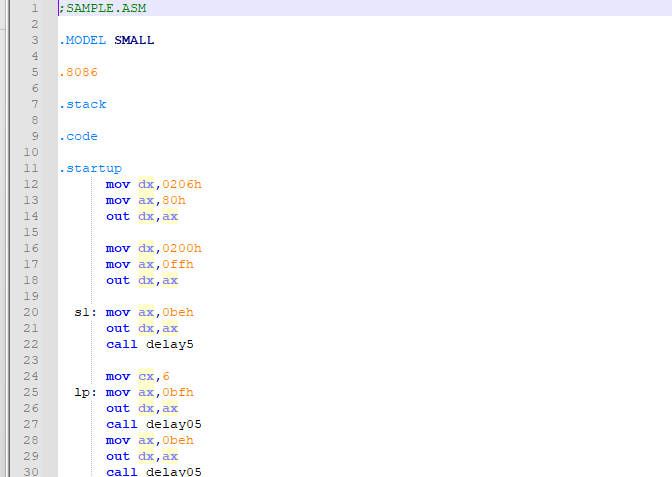Click 'call' keyword on line 22

click(122, 345)
